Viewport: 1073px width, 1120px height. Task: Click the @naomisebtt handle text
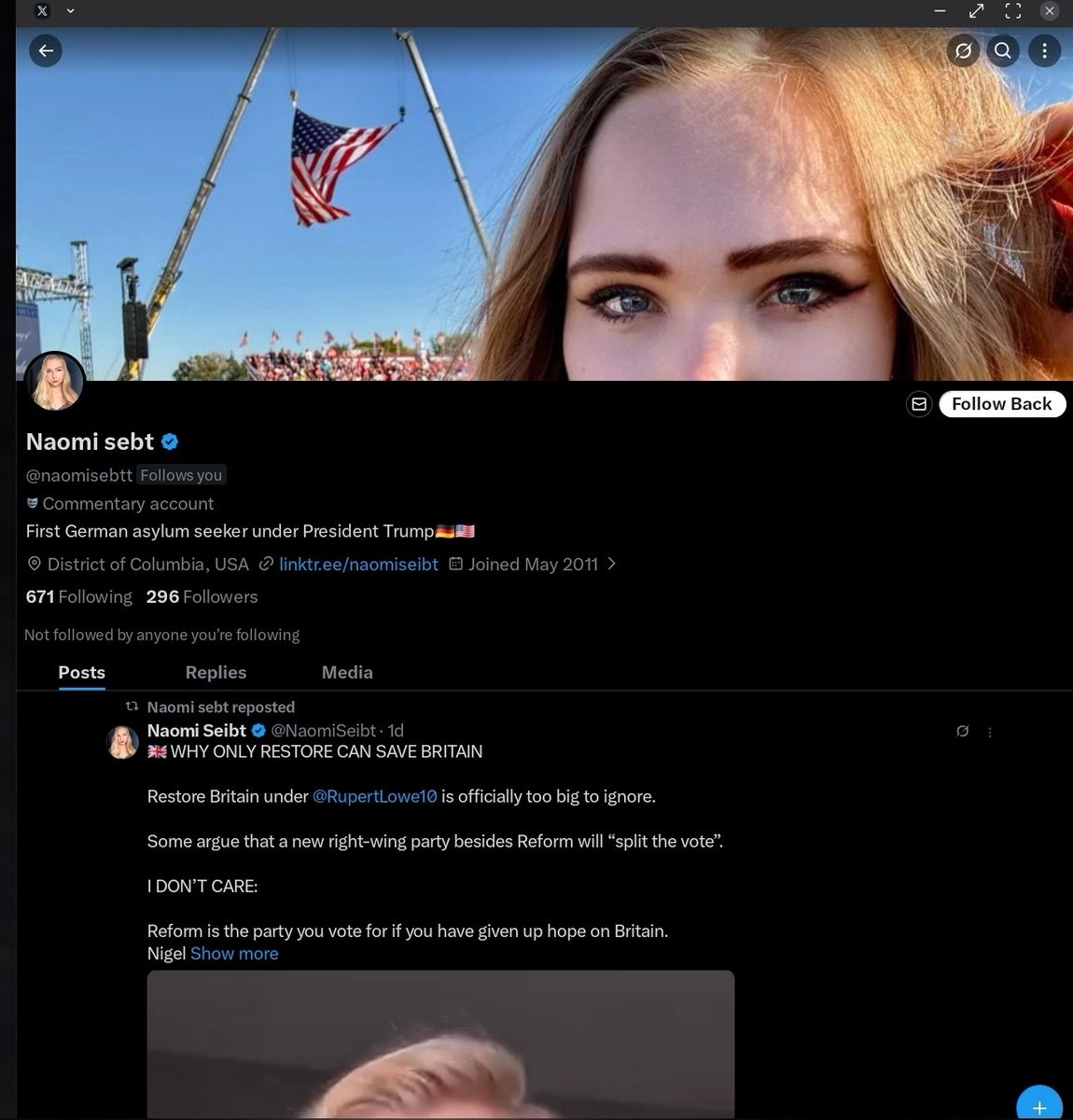79,475
